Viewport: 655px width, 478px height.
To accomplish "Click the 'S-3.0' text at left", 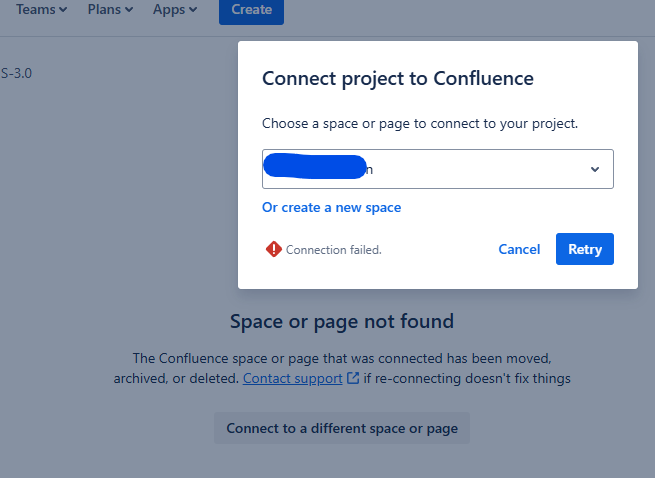I will click(x=16, y=73).
